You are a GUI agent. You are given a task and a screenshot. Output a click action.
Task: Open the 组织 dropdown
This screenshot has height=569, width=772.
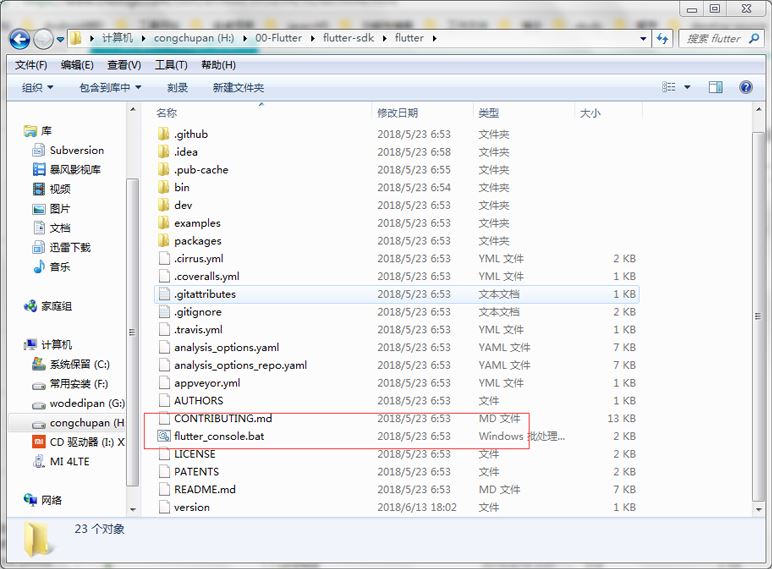pos(37,88)
